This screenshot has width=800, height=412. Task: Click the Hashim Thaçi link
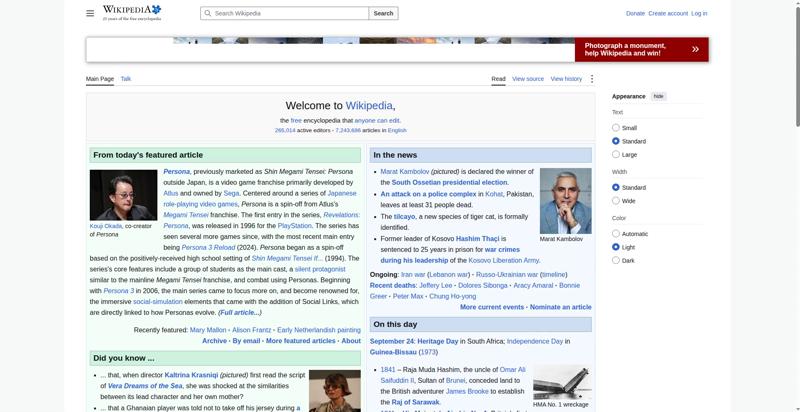click(477, 238)
